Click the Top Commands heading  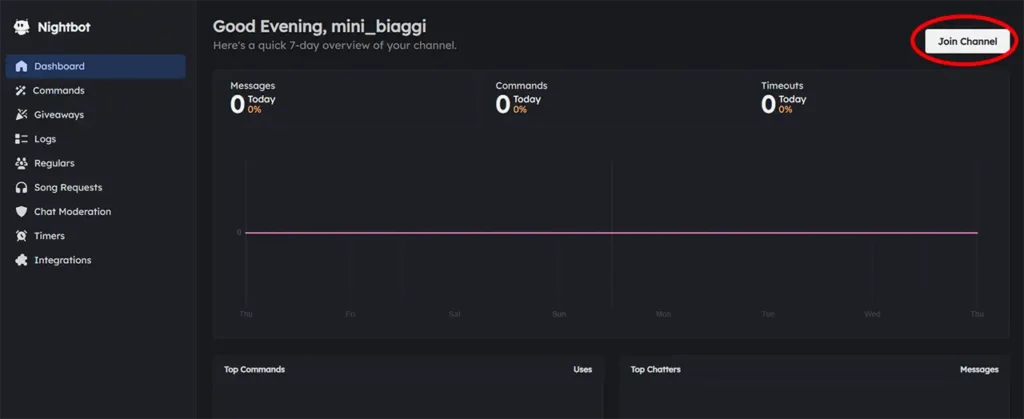point(255,369)
